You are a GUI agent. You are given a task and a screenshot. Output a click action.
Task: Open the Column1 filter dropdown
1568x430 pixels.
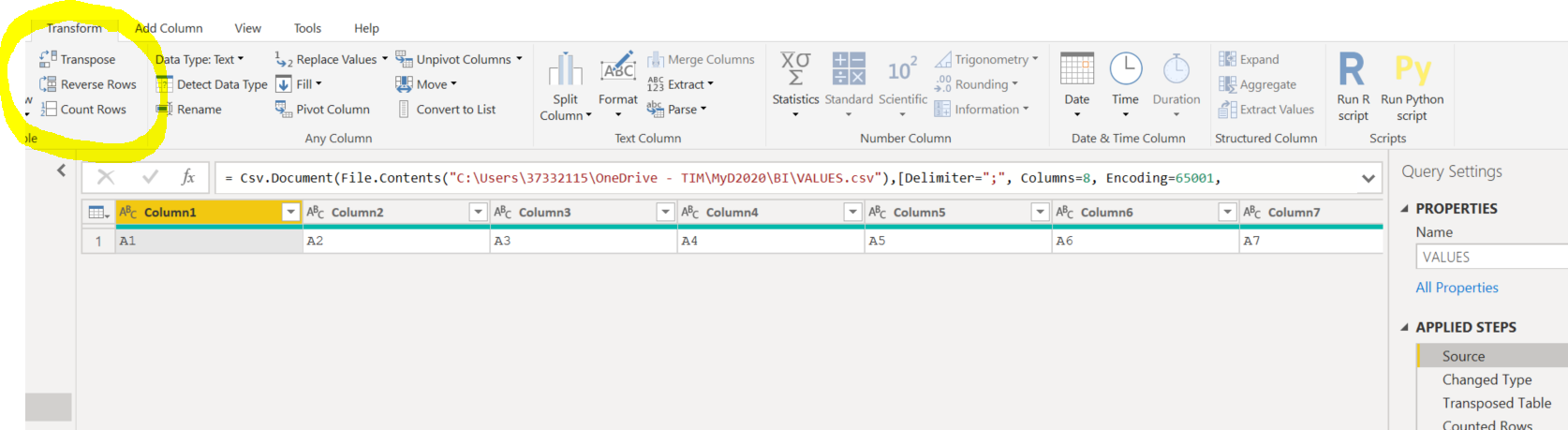290,213
